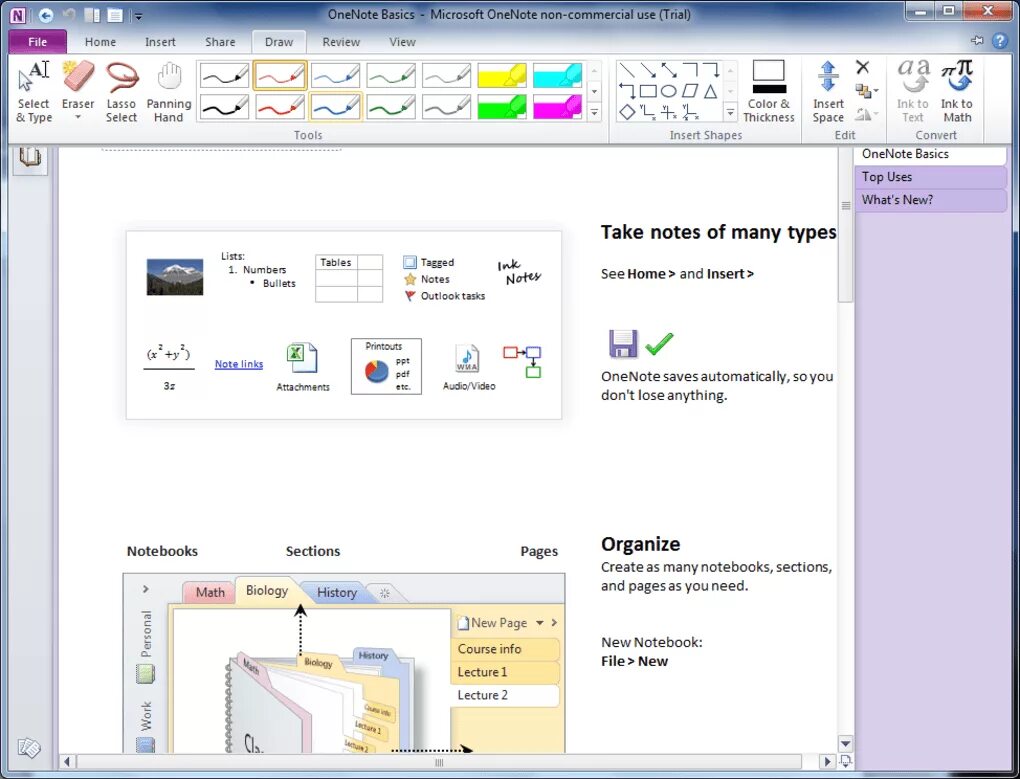Insert an ellipse shape

pos(670,90)
